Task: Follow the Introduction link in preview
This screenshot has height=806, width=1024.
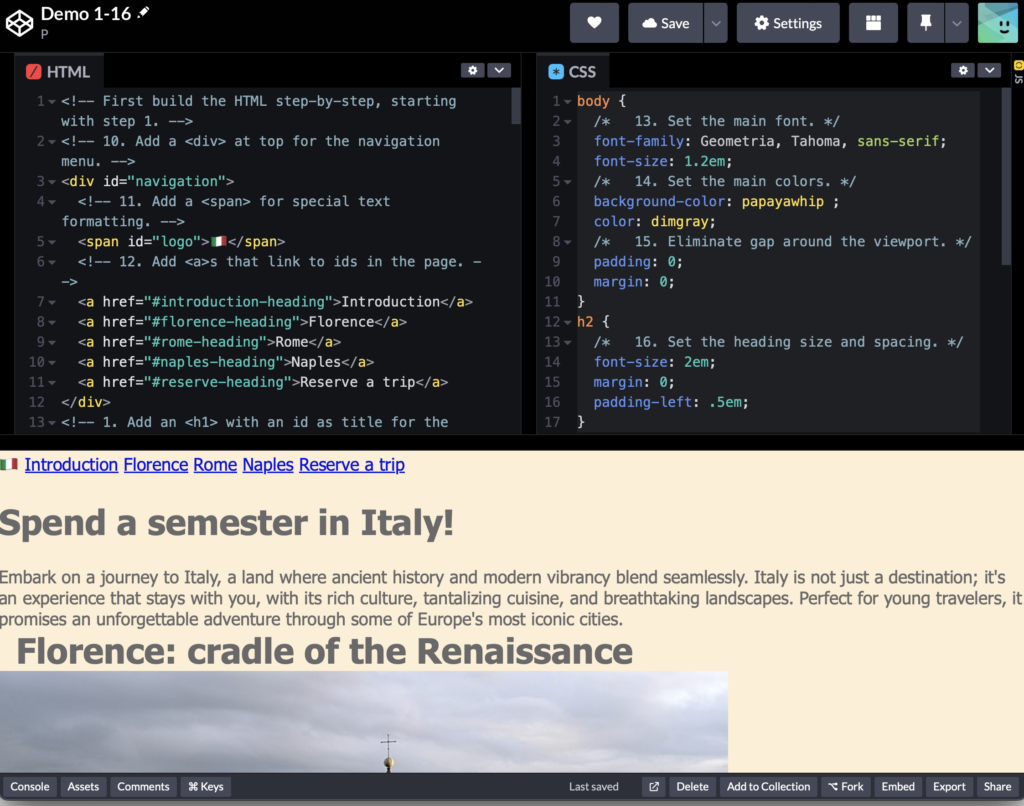Action: point(71,464)
